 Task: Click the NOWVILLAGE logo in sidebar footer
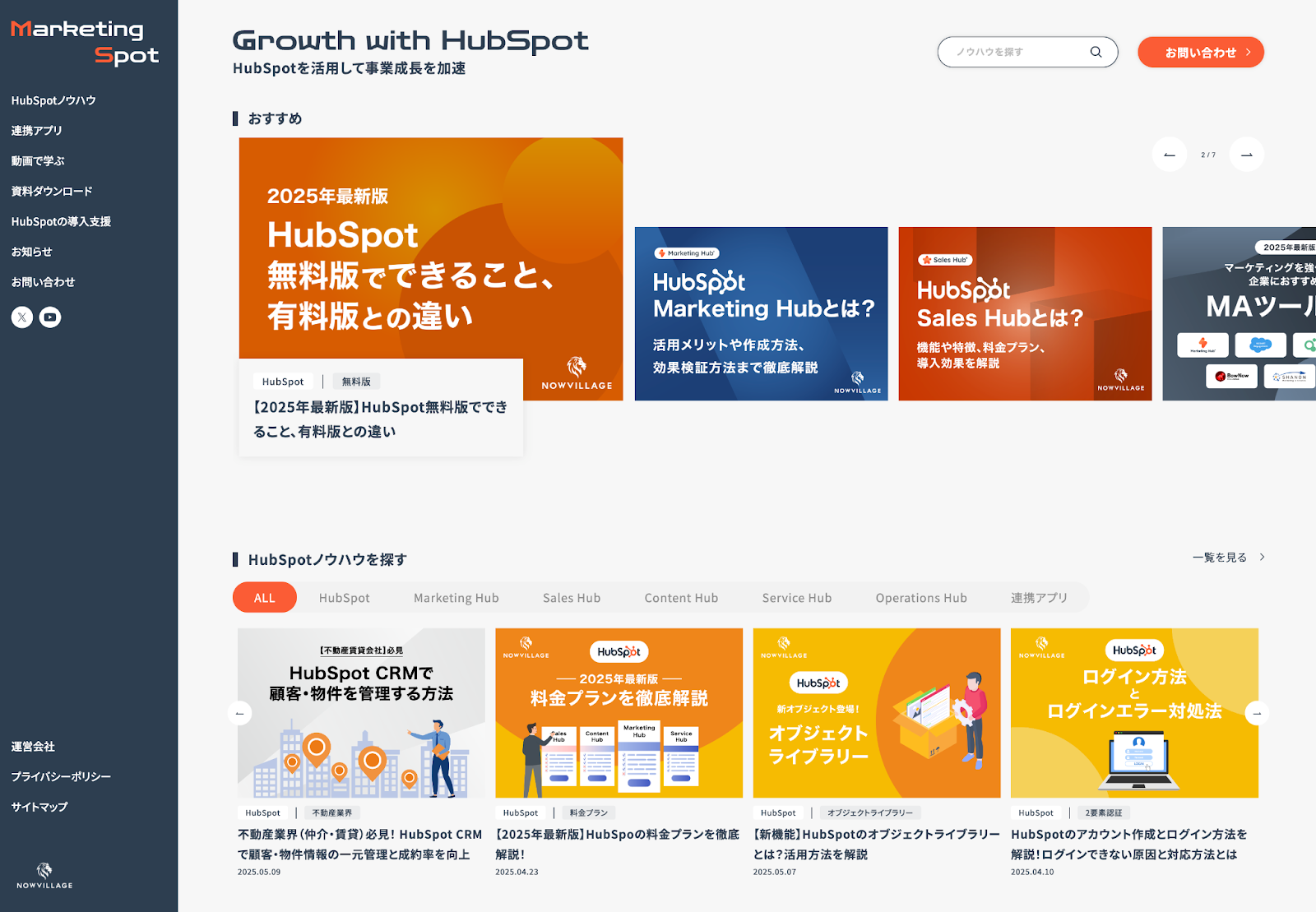click(x=44, y=876)
